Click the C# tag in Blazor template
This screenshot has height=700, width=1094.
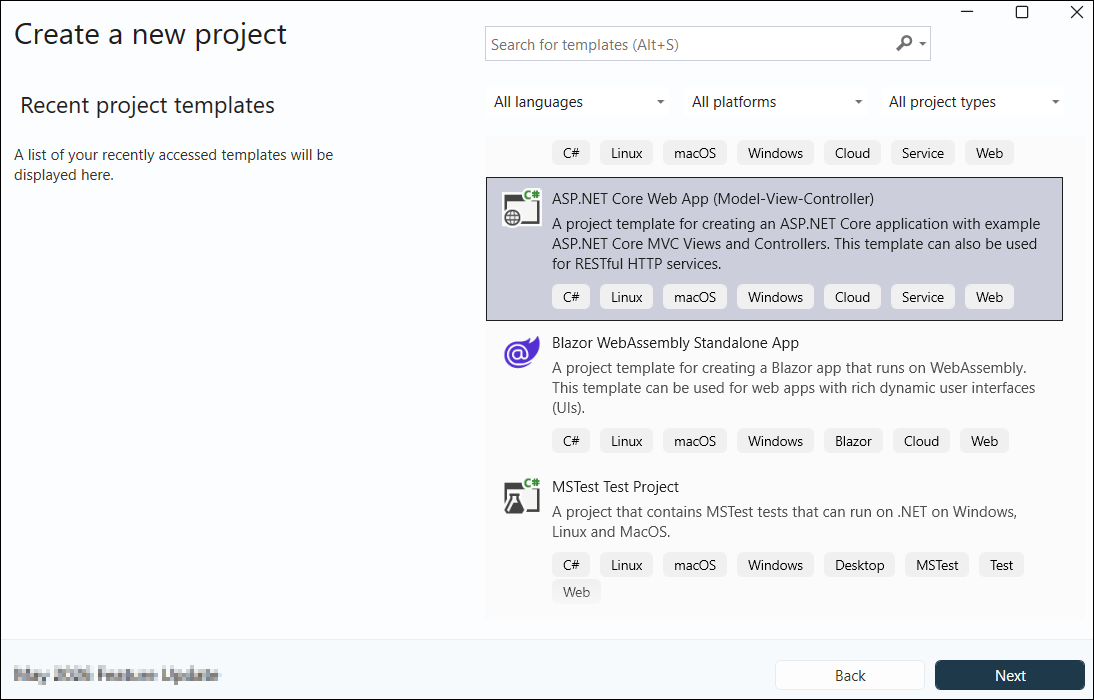point(571,441)
